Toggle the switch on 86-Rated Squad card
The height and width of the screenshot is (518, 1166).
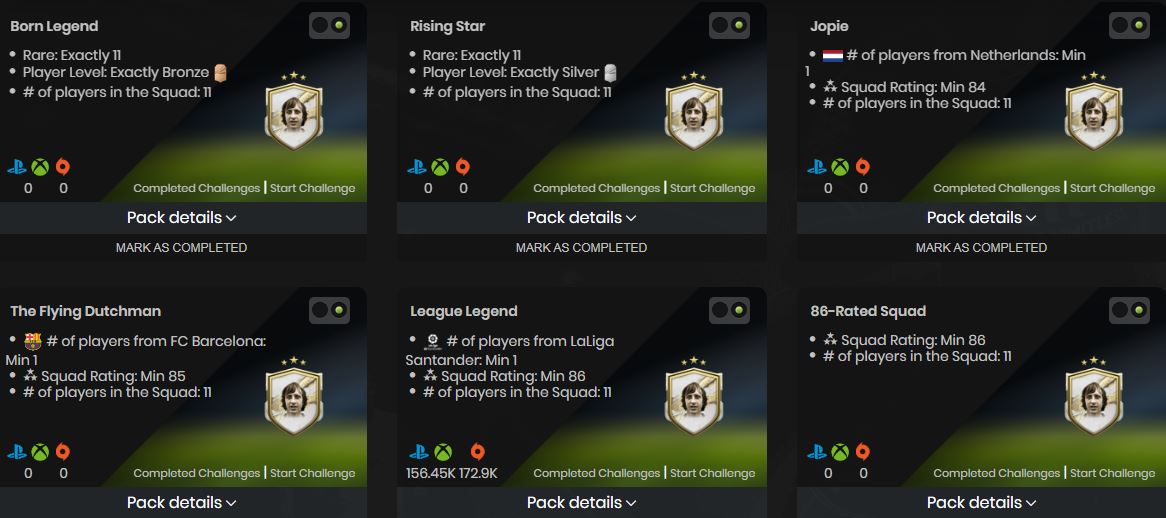[x=1129, y=310]
